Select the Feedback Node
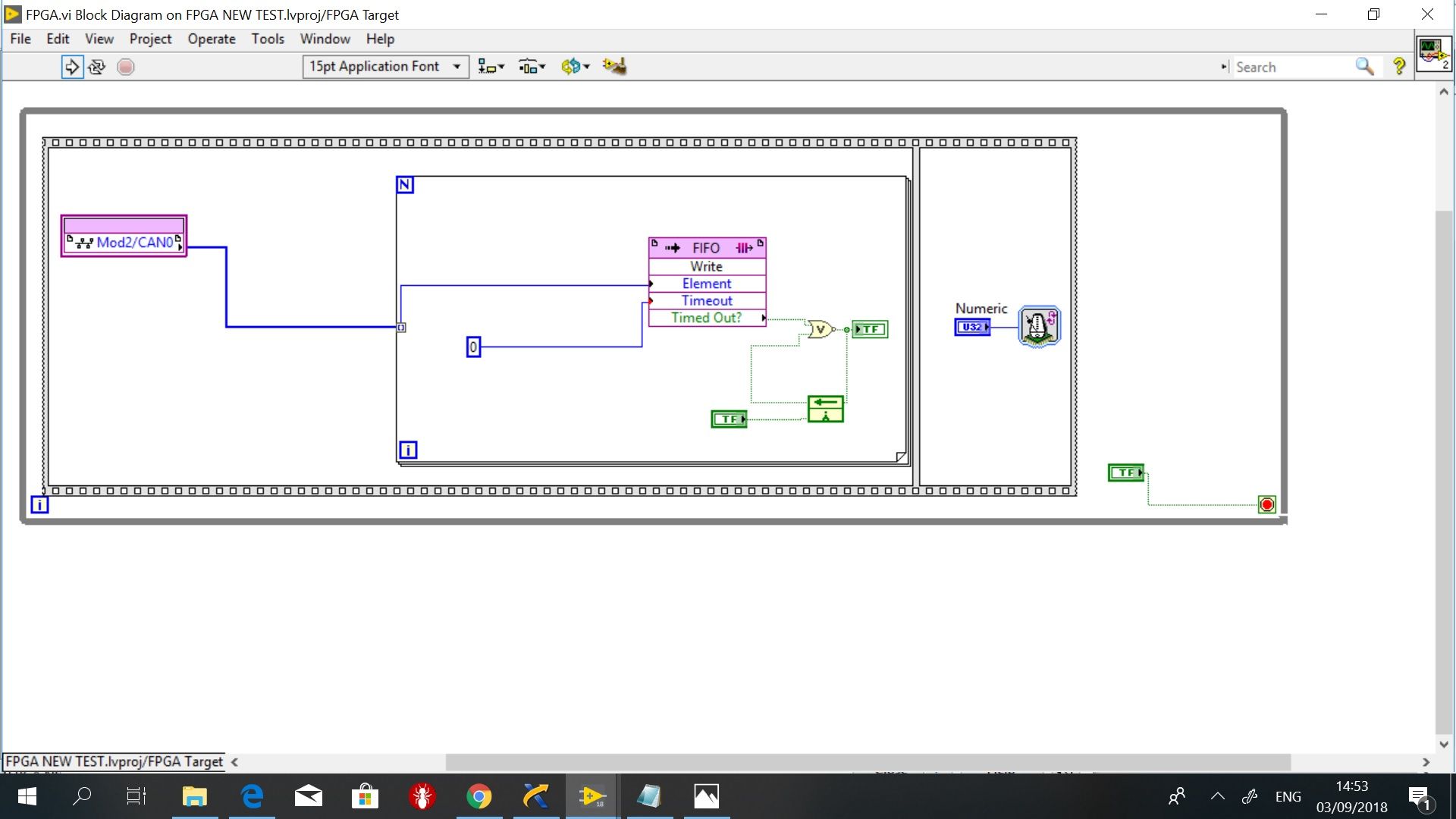Viewport: 1456px width, 819px height. pos(826,409)
